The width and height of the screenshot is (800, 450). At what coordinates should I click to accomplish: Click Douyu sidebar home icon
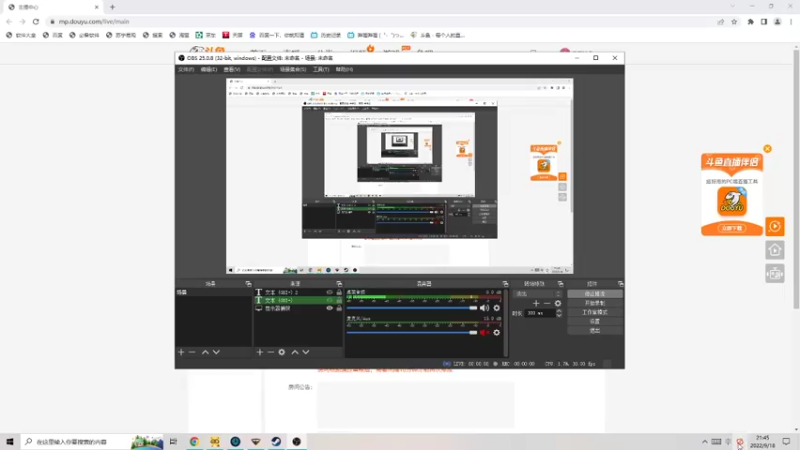click(774, 250)
